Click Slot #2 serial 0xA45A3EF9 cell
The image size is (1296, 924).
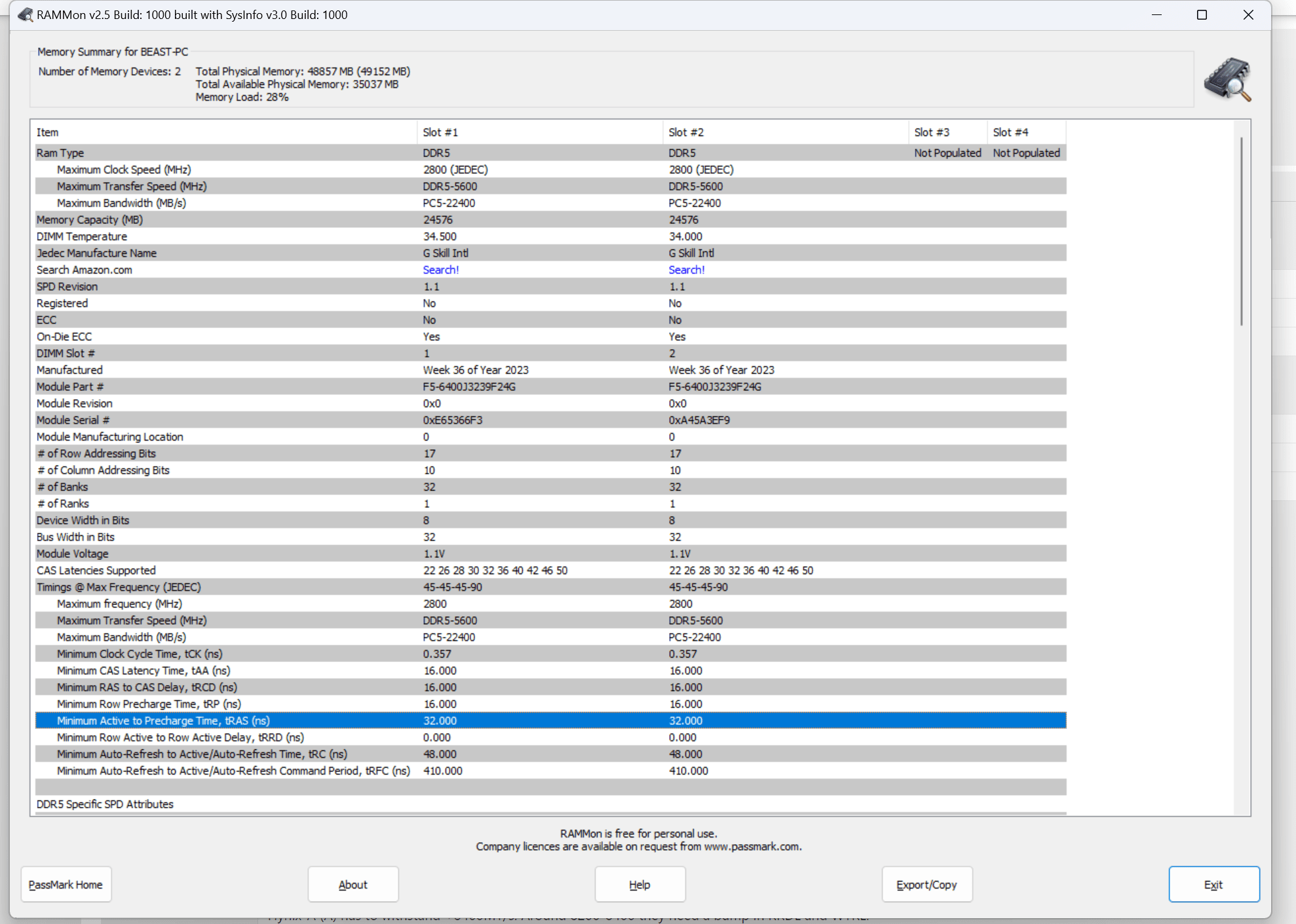[699, 420]
